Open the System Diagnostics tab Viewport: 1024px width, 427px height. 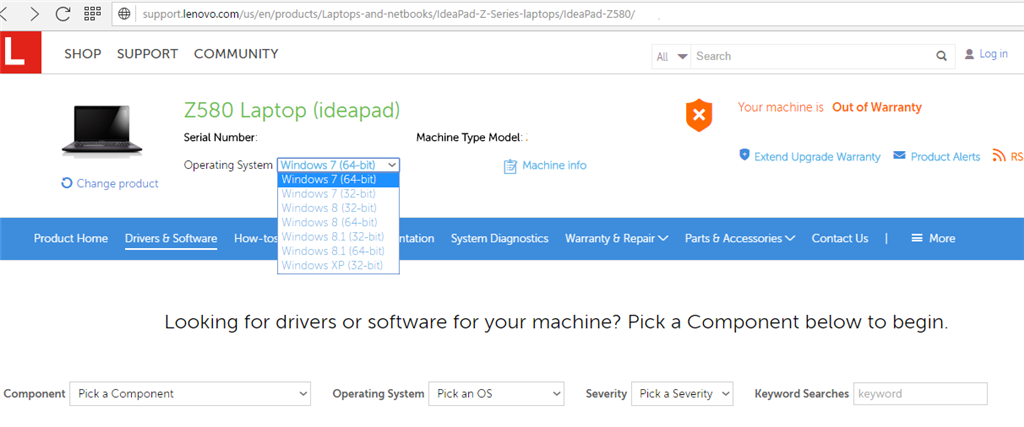500,238
